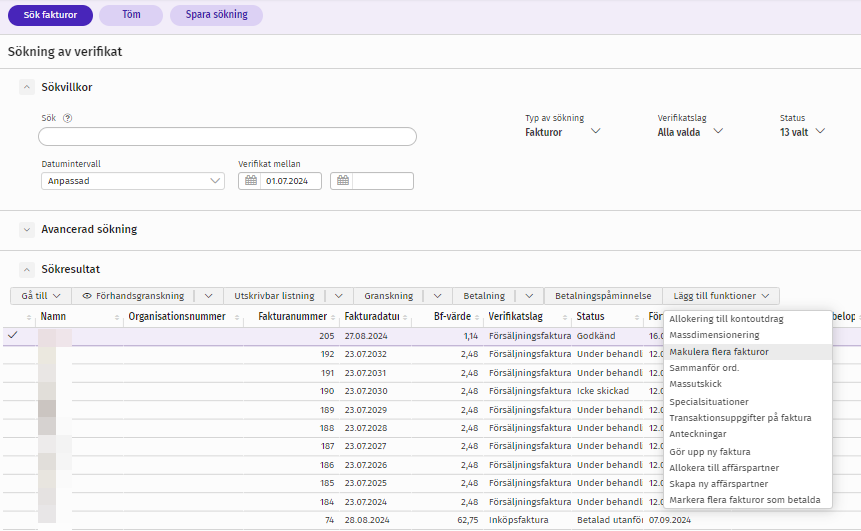Click the start date field 01.07.2024
Viewport: 861px width, 531px height.
pos(291,181)
